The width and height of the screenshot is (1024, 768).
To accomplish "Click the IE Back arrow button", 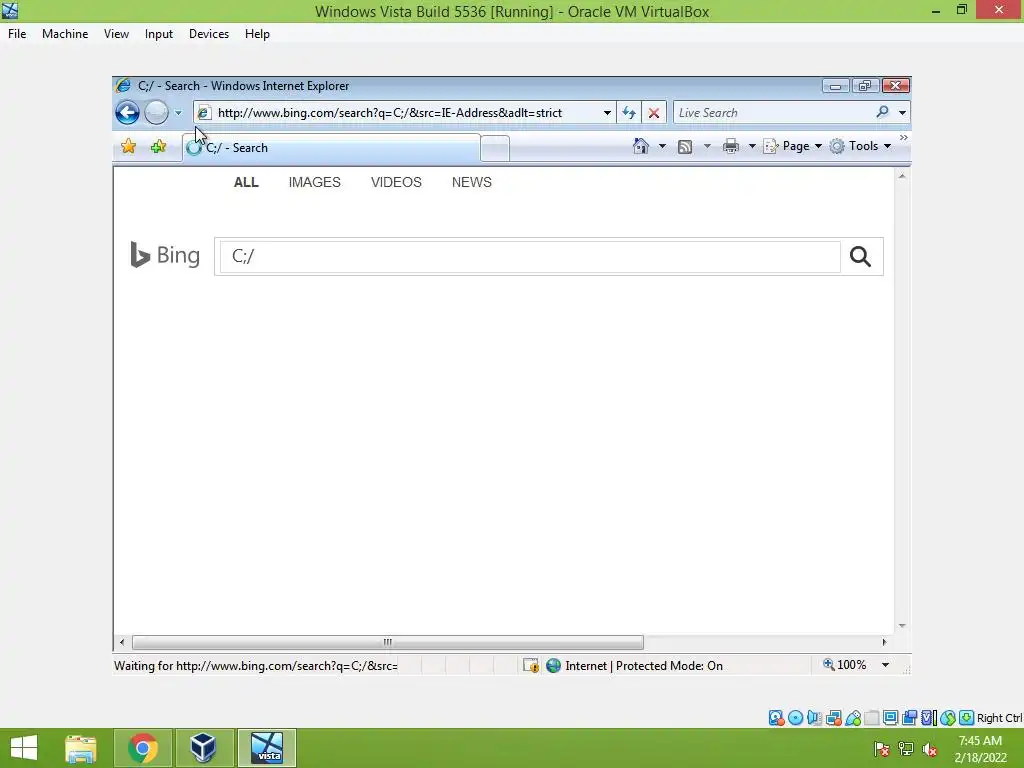I will pos(127,112).
